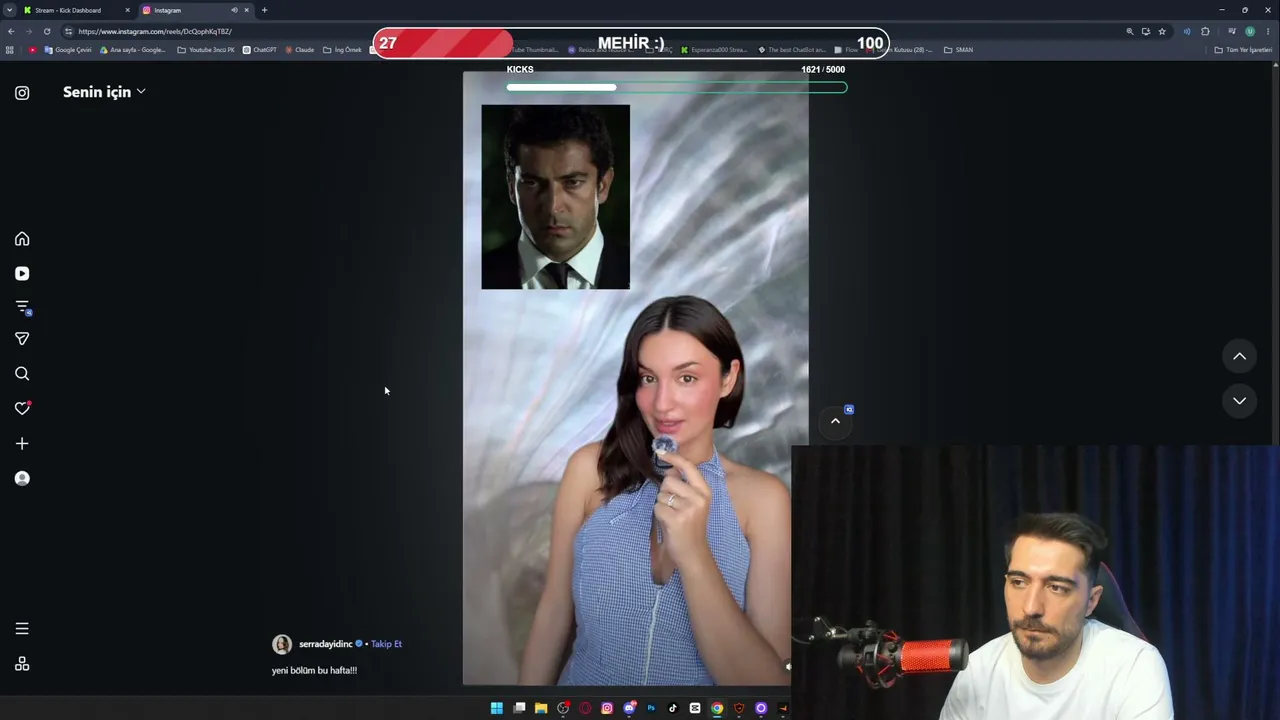1280x720 pixels.
Task: Open the profile avatar in sidebar
Action: click(x=22, y=478)
